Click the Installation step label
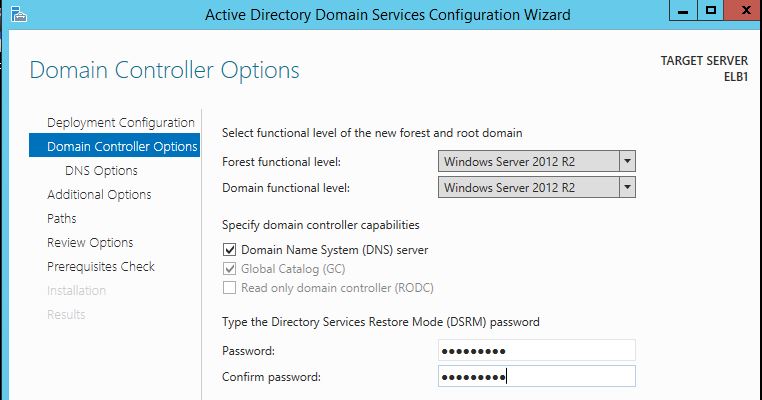762x400 pixels. point(76,290)
